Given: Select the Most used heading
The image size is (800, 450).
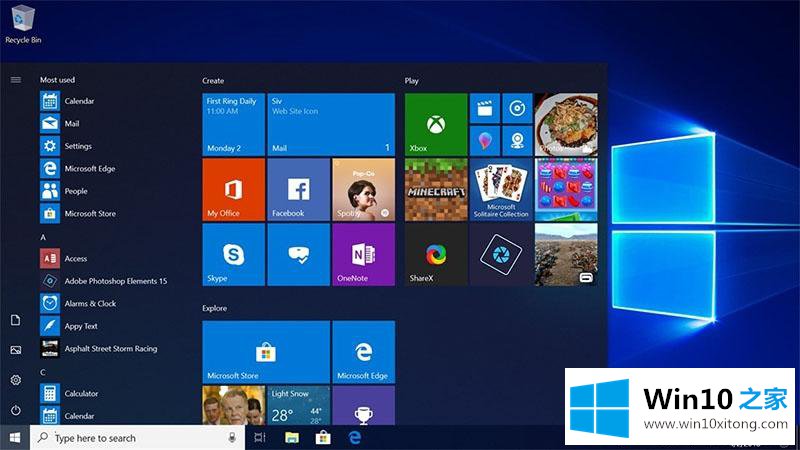Looking at the screenshot, I should 57,80.
